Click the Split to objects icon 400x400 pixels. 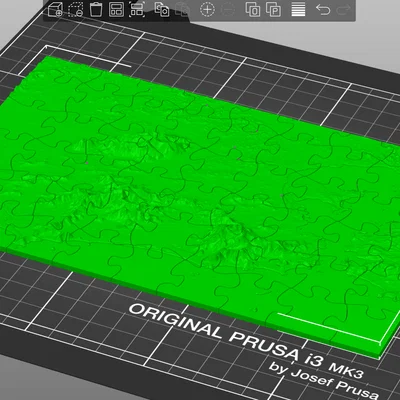tap(253, 10)
